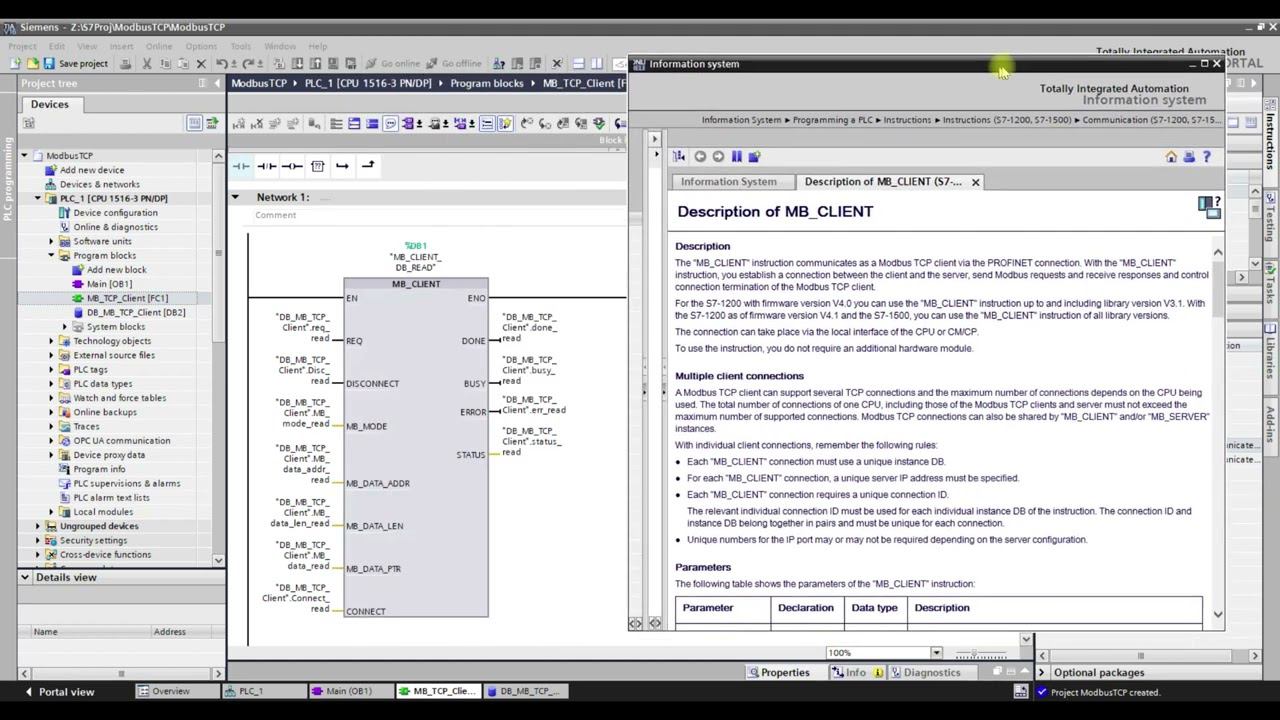This screenshot has width=1280, height=720.
Task: Select Main [OB1] block
Action: click(x=109, y=284)
